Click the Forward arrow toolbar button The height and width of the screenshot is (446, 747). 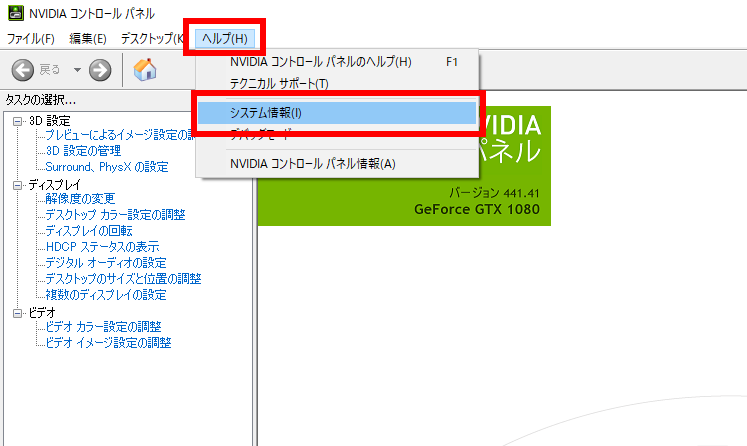[x=100, y=71]
